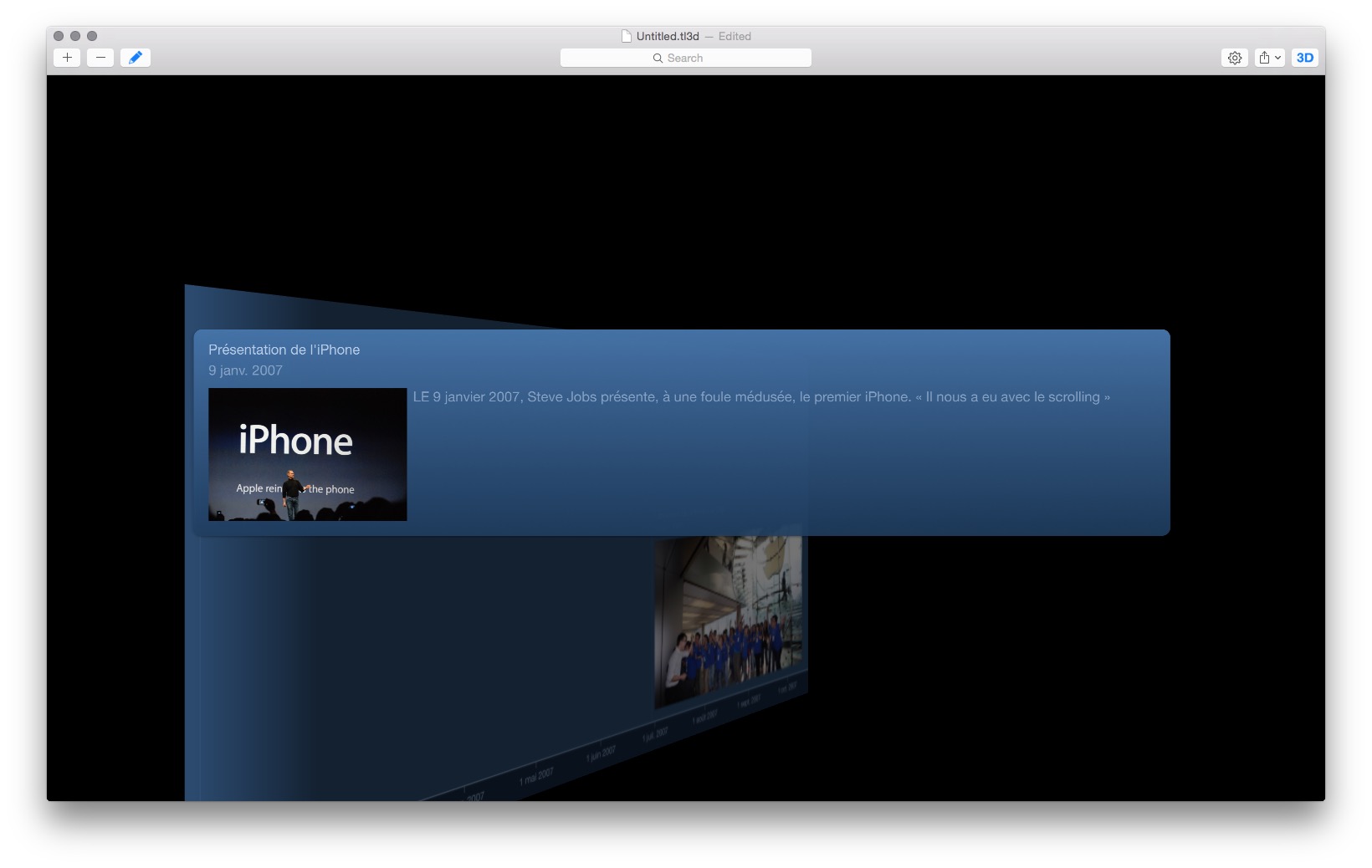Click the 1 juil. 2007 timeline marker
1372x868 pixels.
(655, 734)
